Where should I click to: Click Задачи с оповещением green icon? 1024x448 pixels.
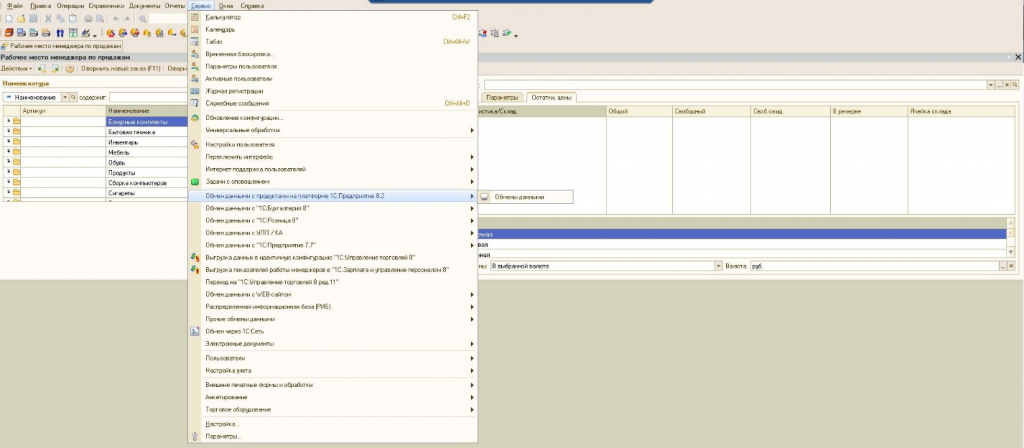click(195, 182)
